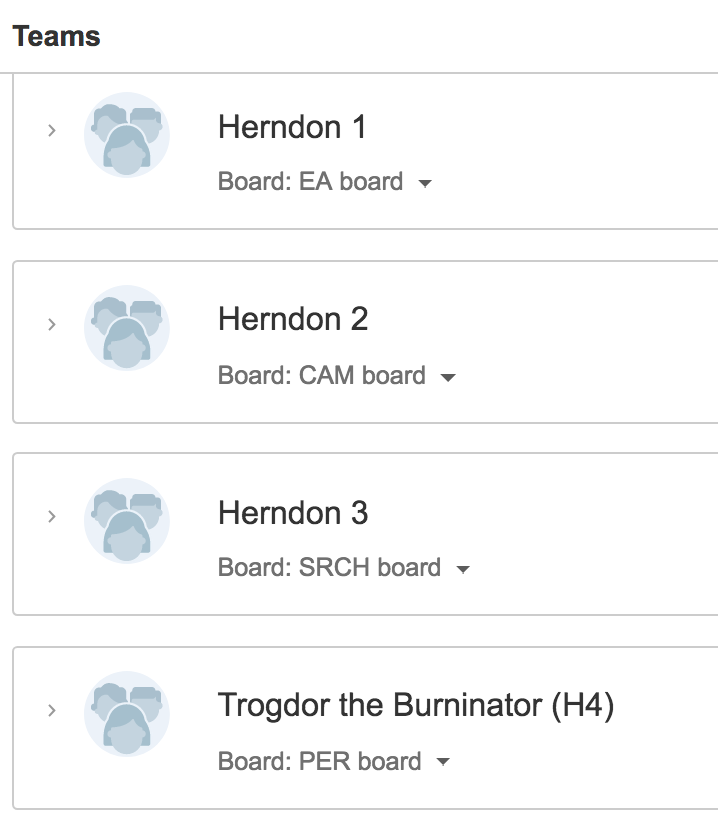The height and width of the screenshot is (818, 718).
Task: Click the caret arrow beside PER board
Action: tap(443, 762)
